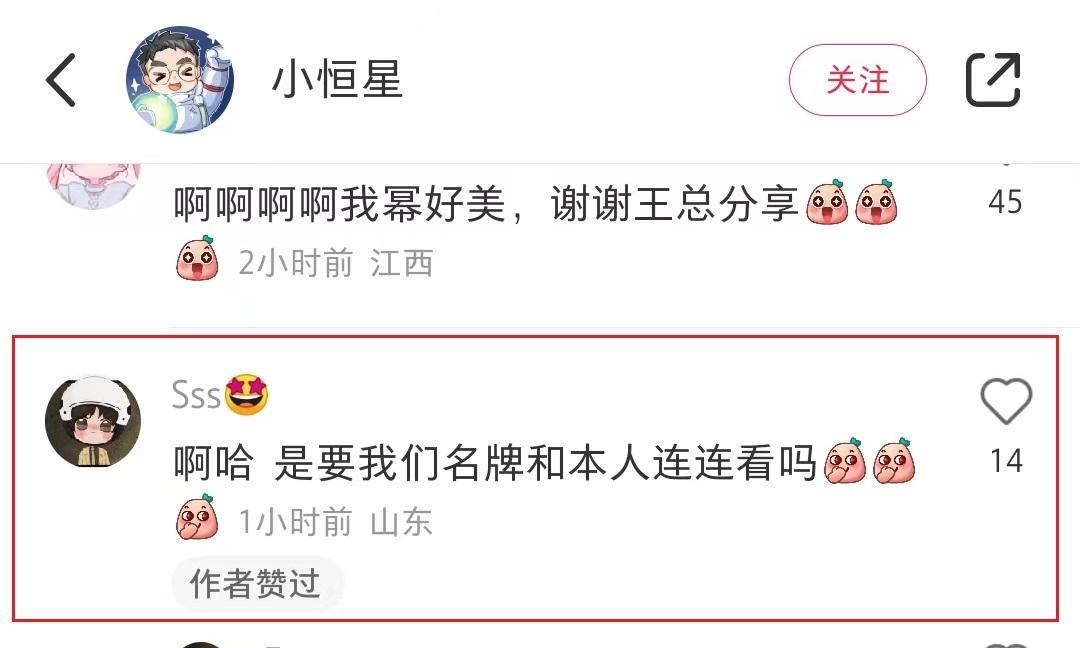Tap the star-eyes emoji beside Sss
The height and width of the screenshot is (648, 1080).
point(247,395)
